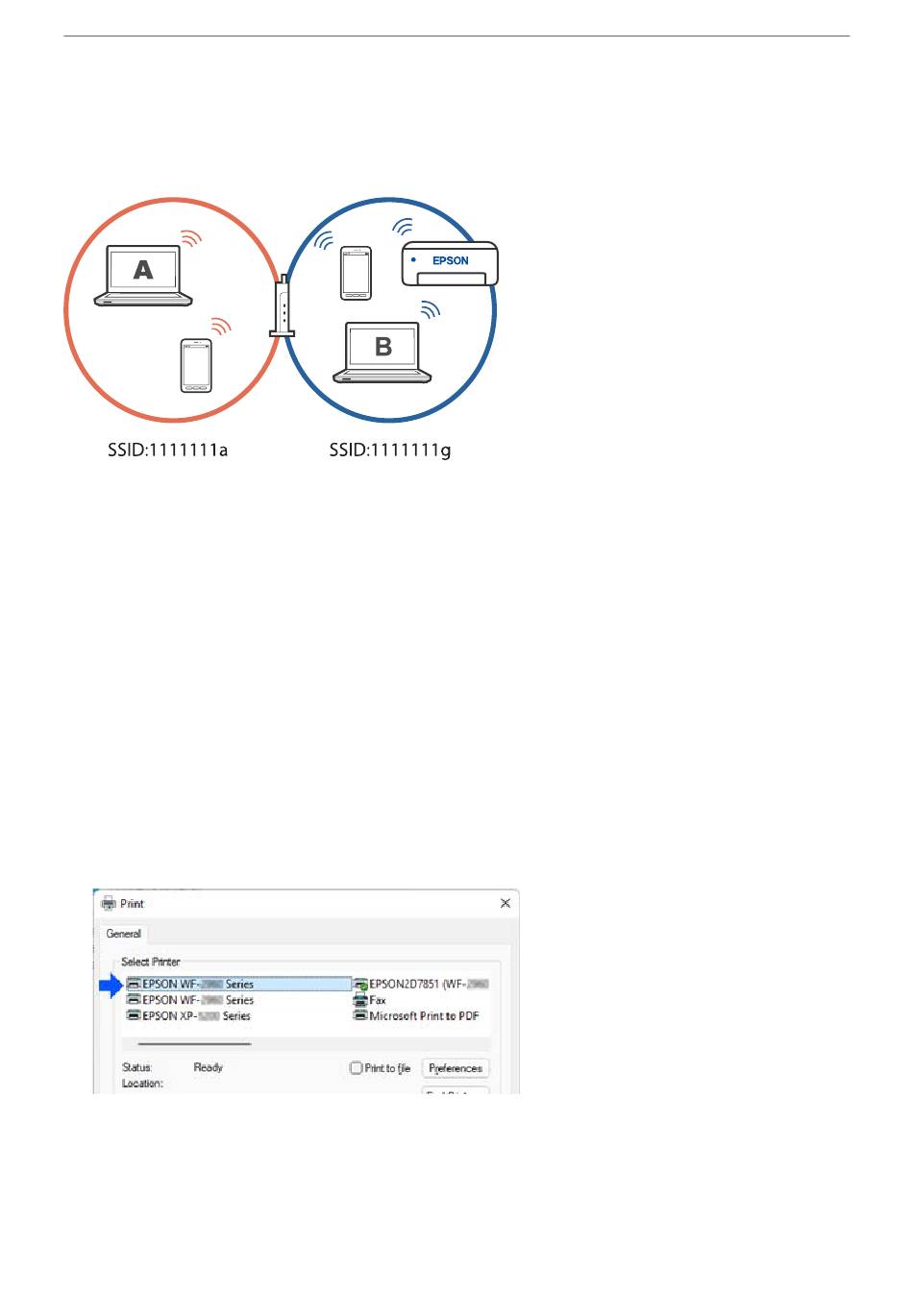Click laptop A in the network diagram

[x=143, y=276]
